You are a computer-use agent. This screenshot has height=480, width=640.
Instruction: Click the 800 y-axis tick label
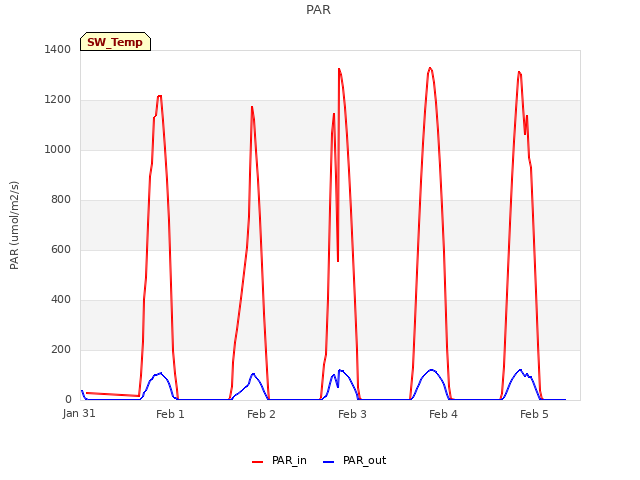61,200
